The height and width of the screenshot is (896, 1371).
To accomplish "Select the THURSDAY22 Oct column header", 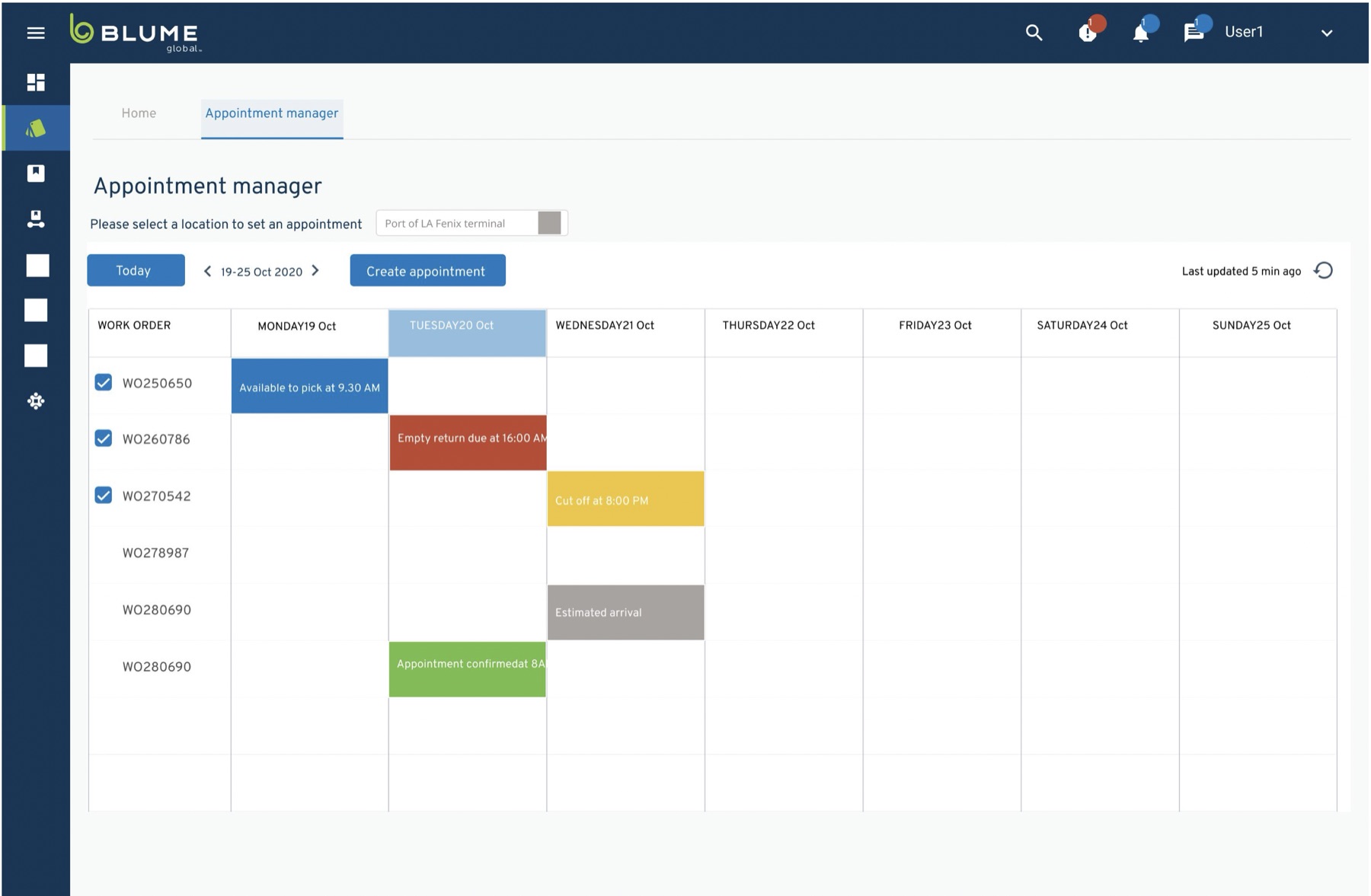I will pyautogui.click(x=784, y=333).
